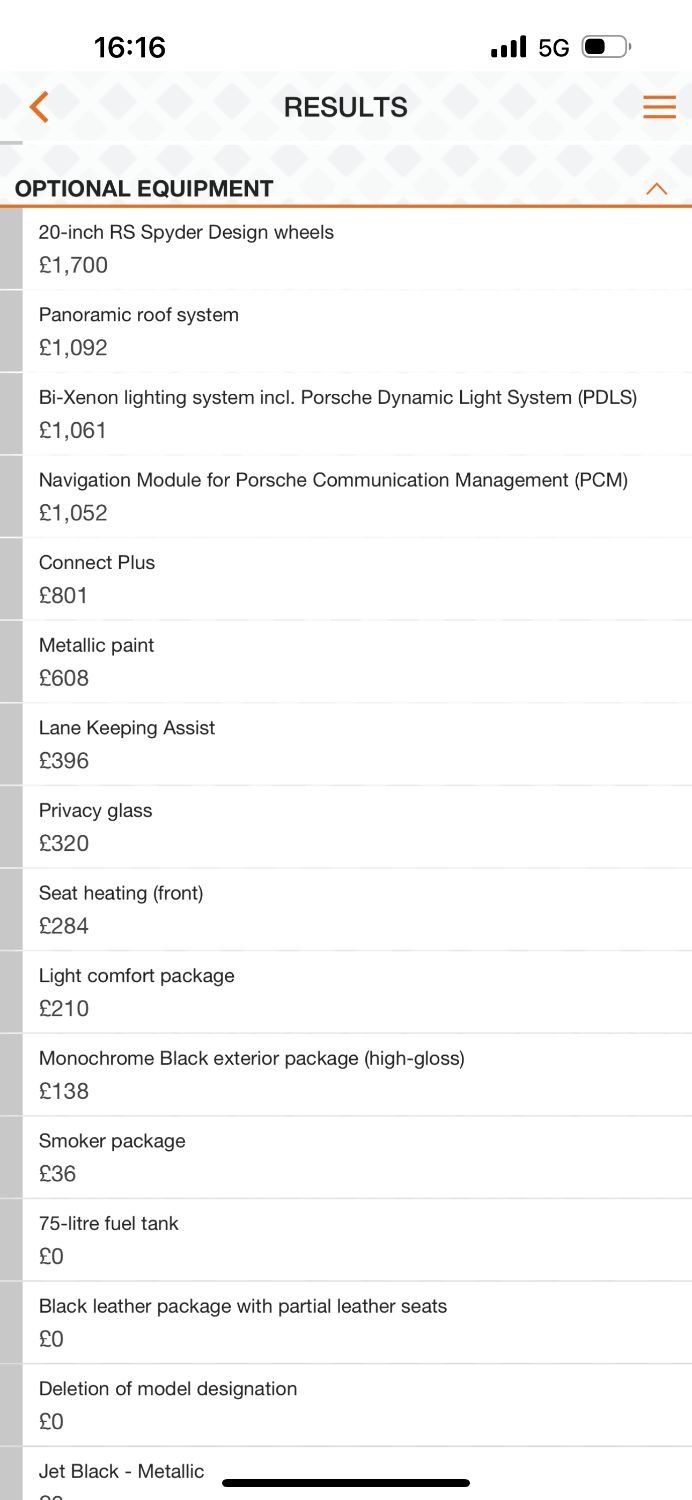The image size is (692, 1500).
Task: Select the 20-inch RS Spyder Design wheels row
Action: [x=186, y=248]
